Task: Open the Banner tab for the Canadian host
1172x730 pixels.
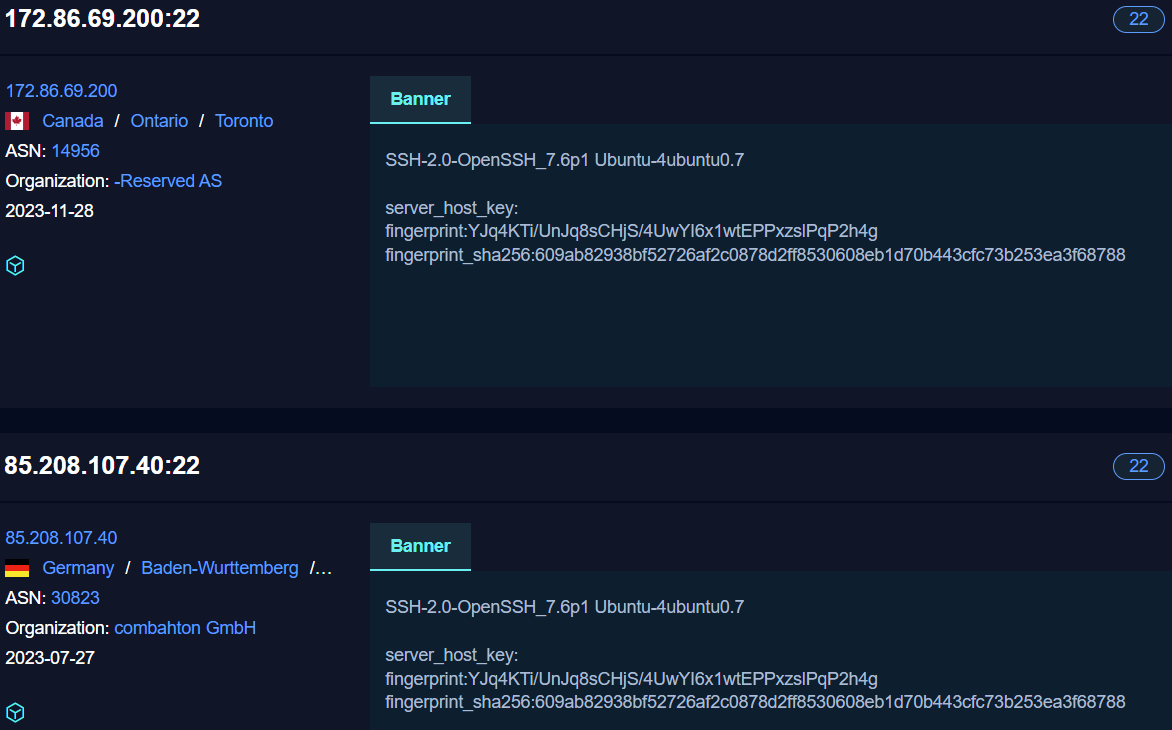Action: pos(420,98)
